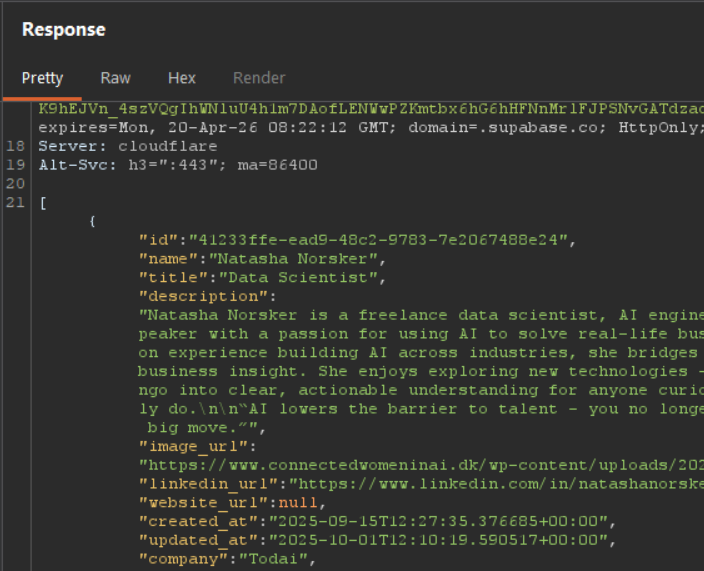The width and height of the screenshot is (704, 571).
Task: Click line number 18 in gutter
Action: (16, 146)
